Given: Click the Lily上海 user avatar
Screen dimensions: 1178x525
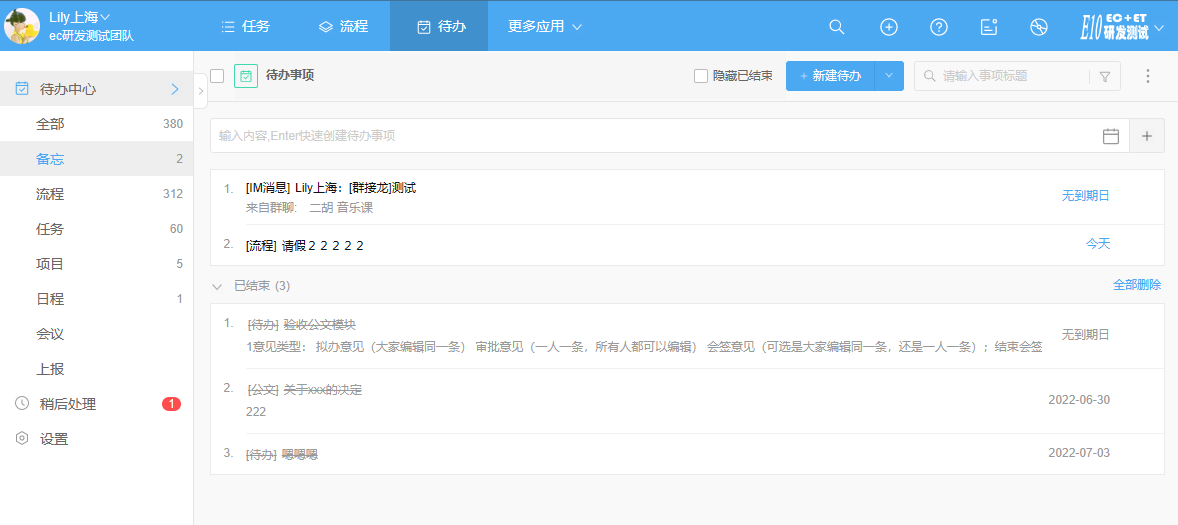Looking at the screenshot, I should [22, 26].
